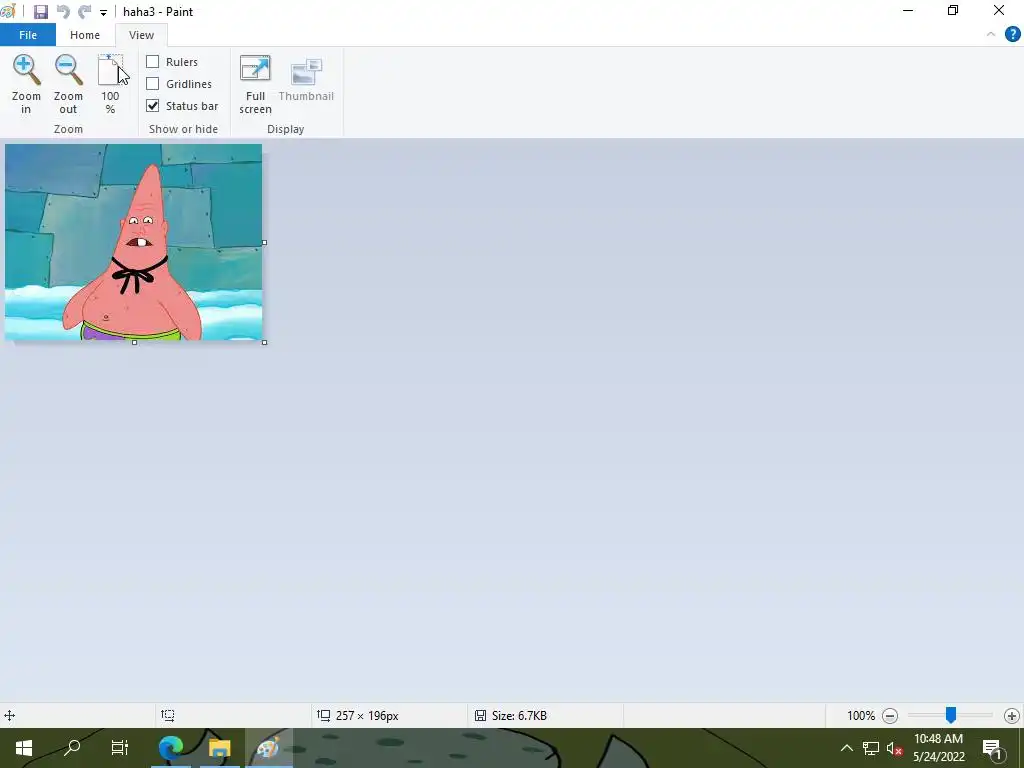Save the image using quick access Save icon
Image resolution: width=1024 pixels, height=768 pixels.
coord(40,12)
